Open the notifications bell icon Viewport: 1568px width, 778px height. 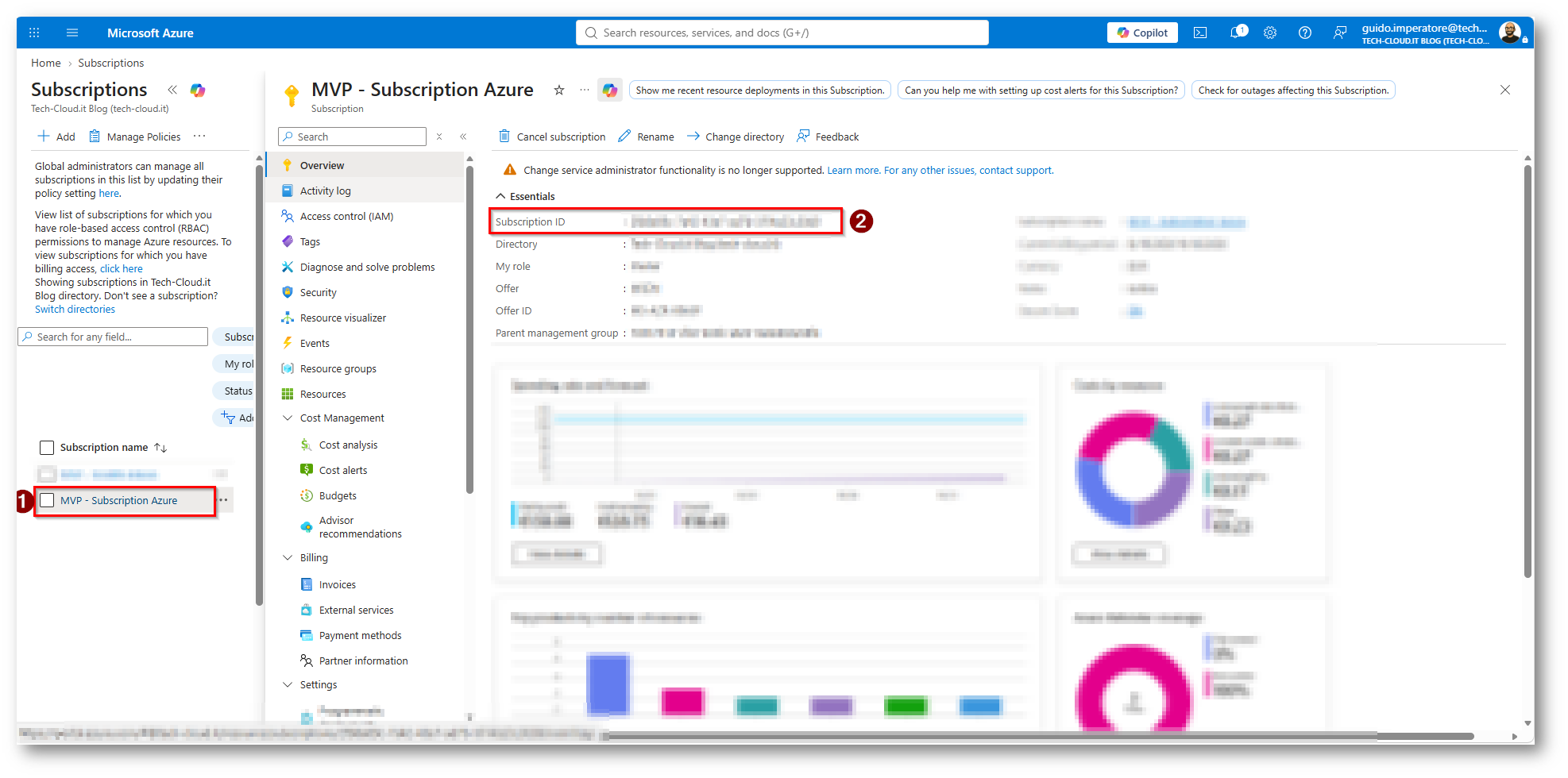click(x=1238, y=33)
